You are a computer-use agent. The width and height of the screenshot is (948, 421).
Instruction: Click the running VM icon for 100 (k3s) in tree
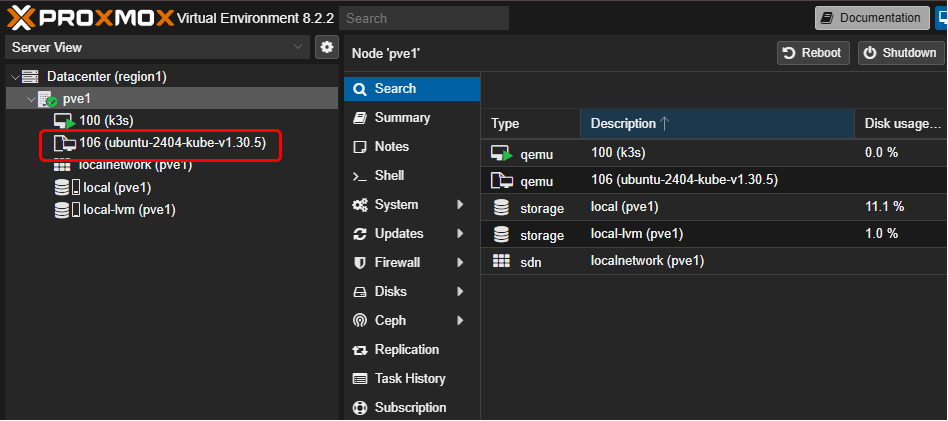click(x=65, y=121)
